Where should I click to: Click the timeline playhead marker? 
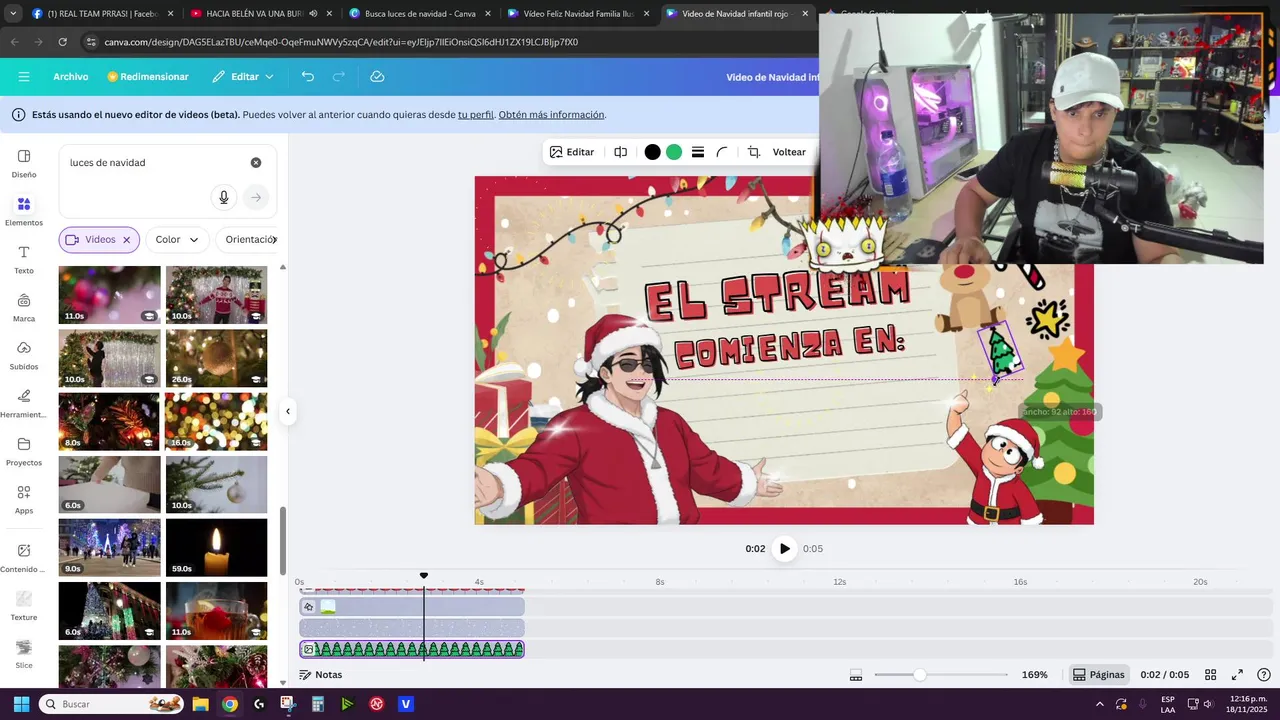pos(424,576)
